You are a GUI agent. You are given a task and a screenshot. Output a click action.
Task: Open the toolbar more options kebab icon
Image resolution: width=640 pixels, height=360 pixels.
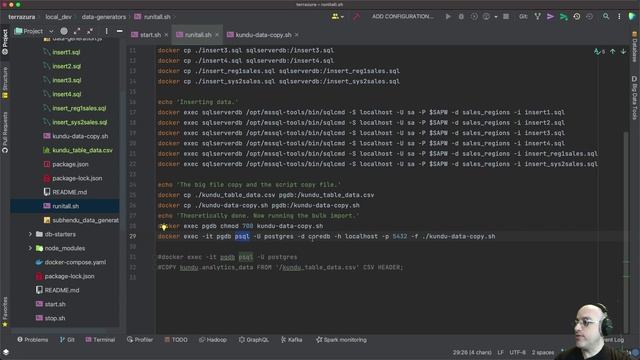pyautogui.click(x=619, y=17)
